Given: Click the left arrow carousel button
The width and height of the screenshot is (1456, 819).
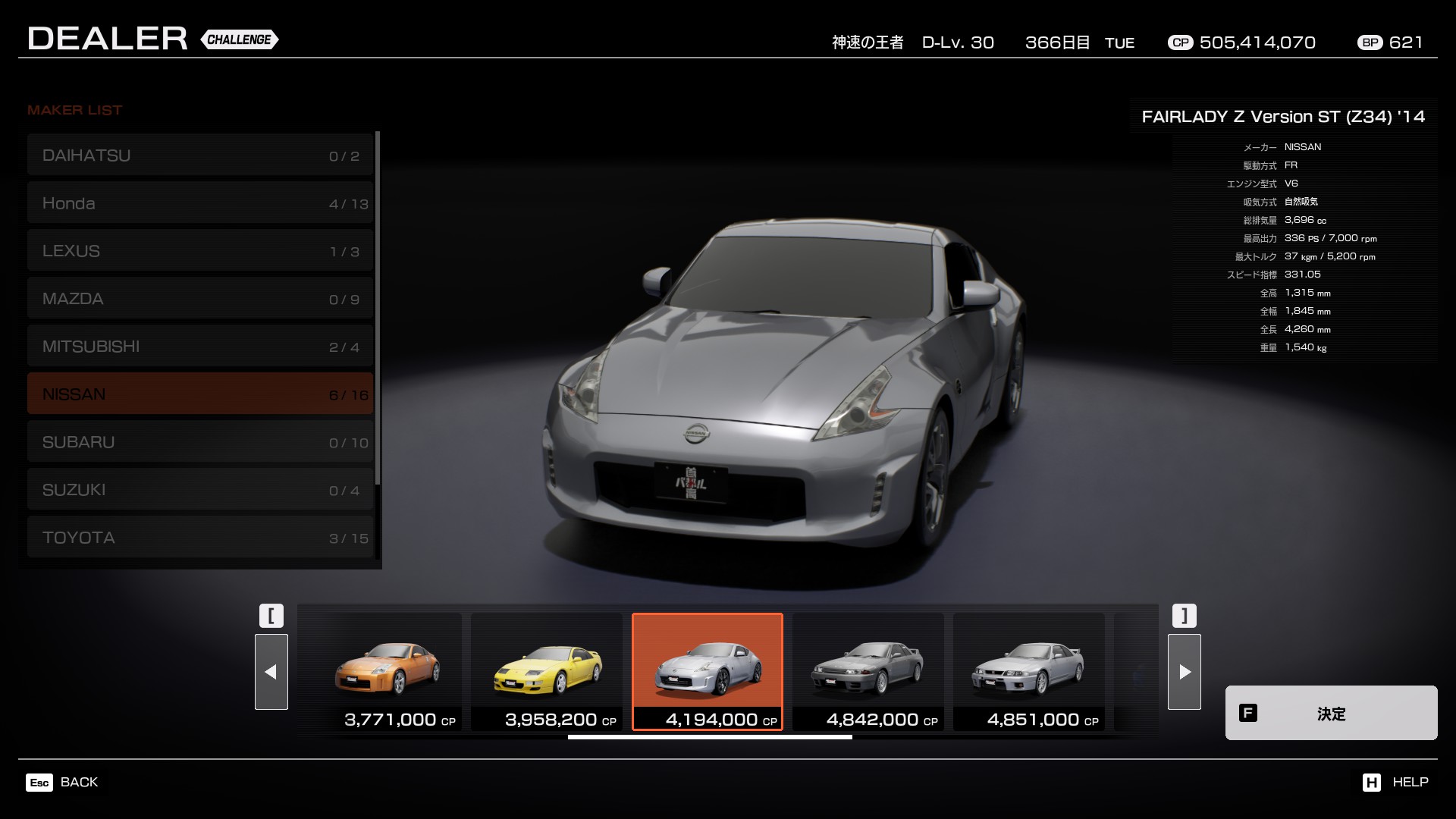Looking at the screenshot, I should tap(271, 671).
